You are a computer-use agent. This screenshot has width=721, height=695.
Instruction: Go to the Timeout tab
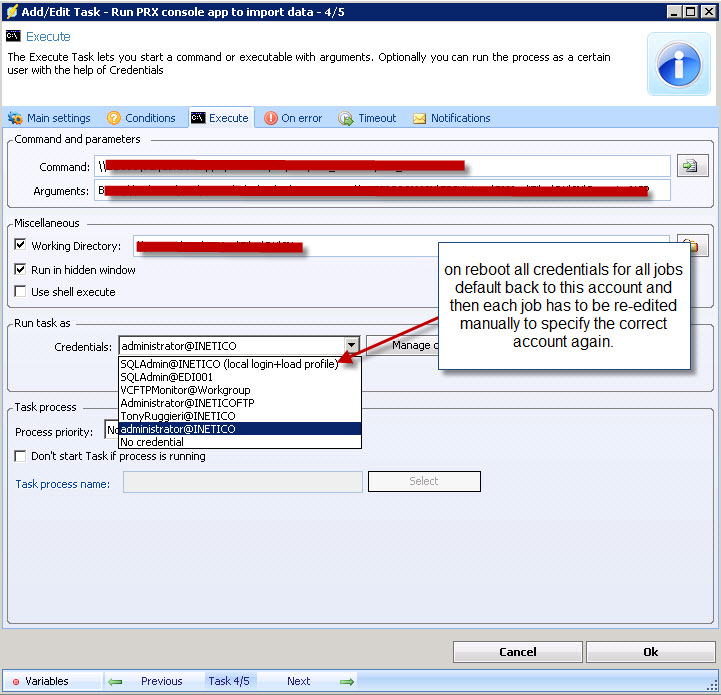(367, 118)
